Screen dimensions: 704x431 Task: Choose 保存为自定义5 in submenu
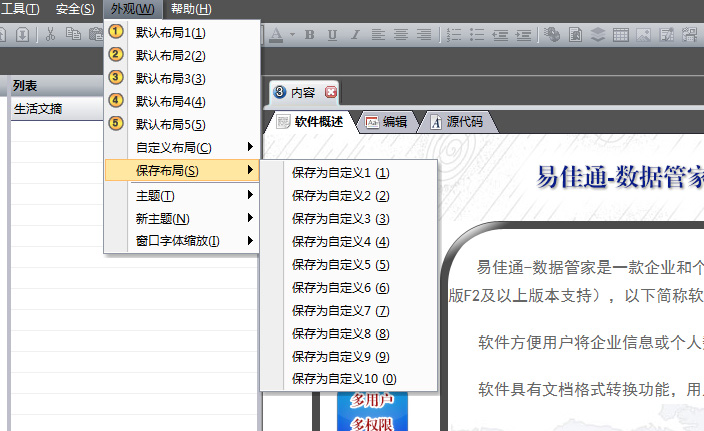point(340,265)
